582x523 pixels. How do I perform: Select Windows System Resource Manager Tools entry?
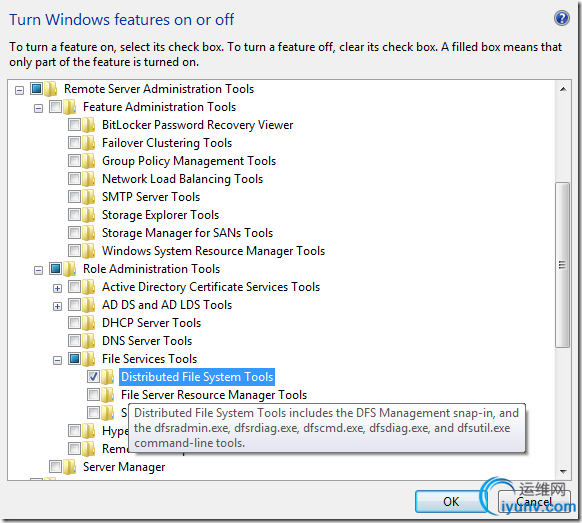(213, 251)
